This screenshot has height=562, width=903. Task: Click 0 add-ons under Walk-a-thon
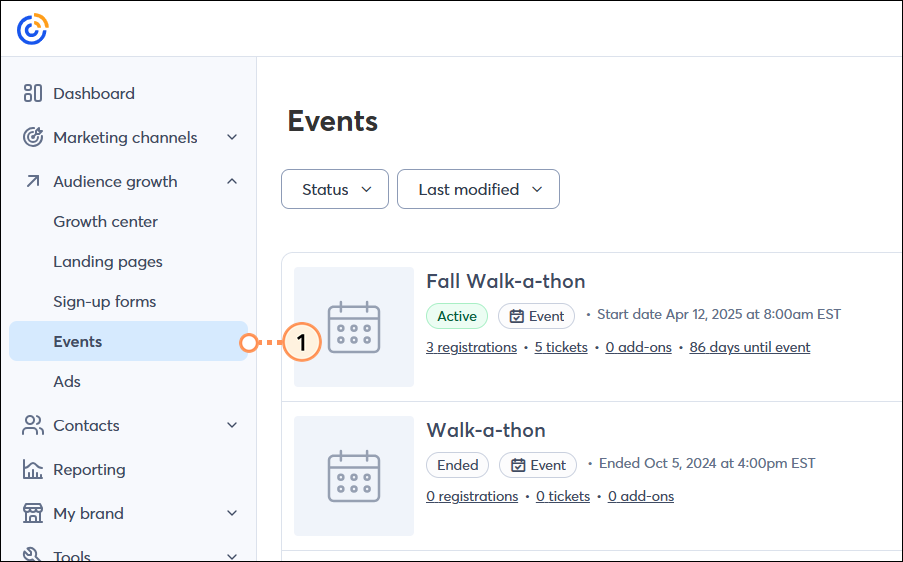coord(640,496)
